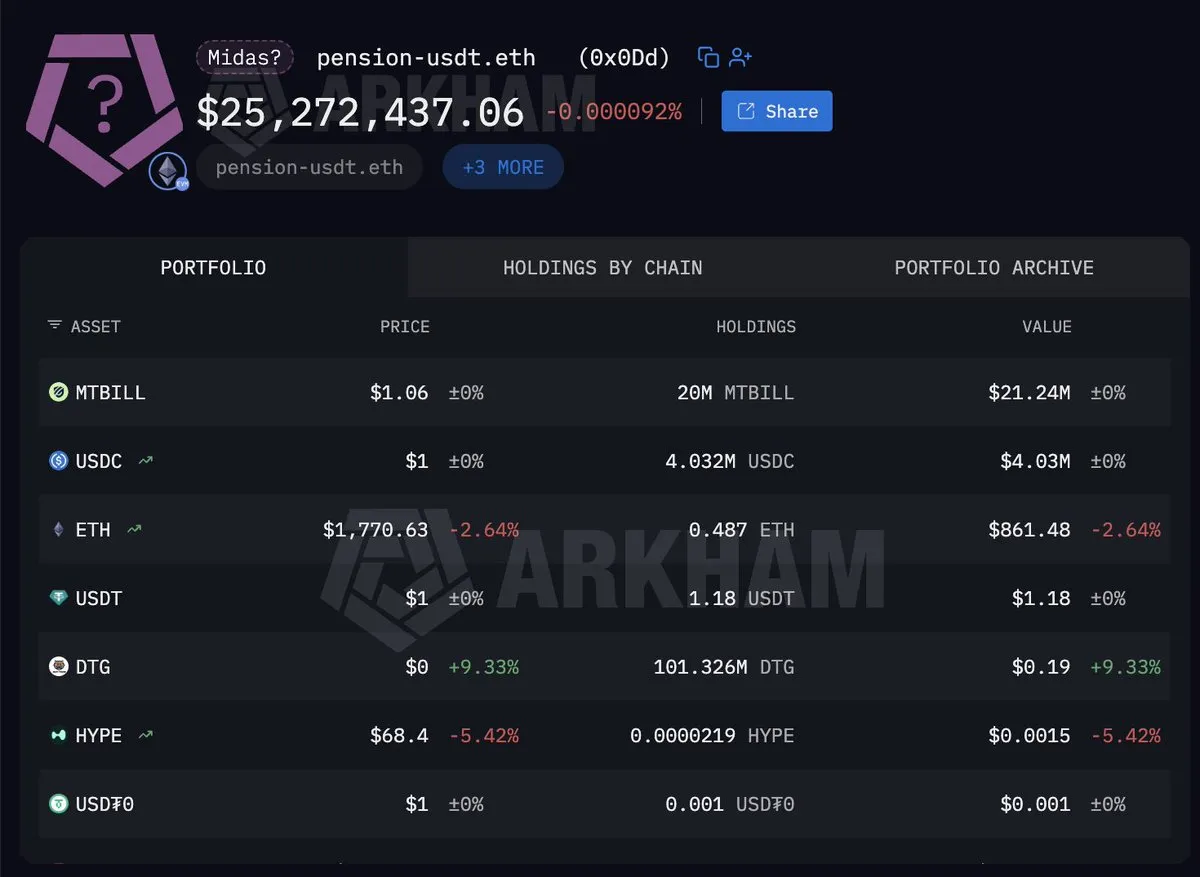Image resolution: width=1200 pixels, height=877 pixels.
Task: Click the blue Share button
Action: coord(777,111)
